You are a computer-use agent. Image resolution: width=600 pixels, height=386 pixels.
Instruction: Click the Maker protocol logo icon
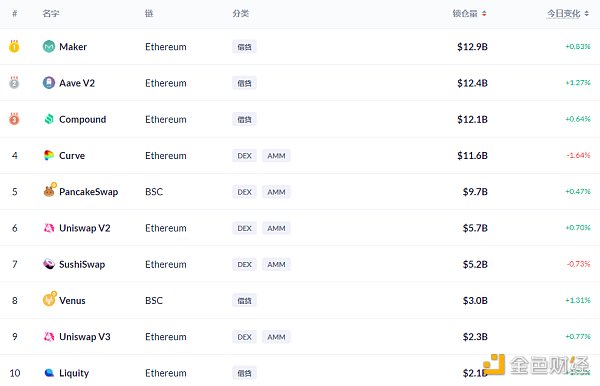[49, 47]
